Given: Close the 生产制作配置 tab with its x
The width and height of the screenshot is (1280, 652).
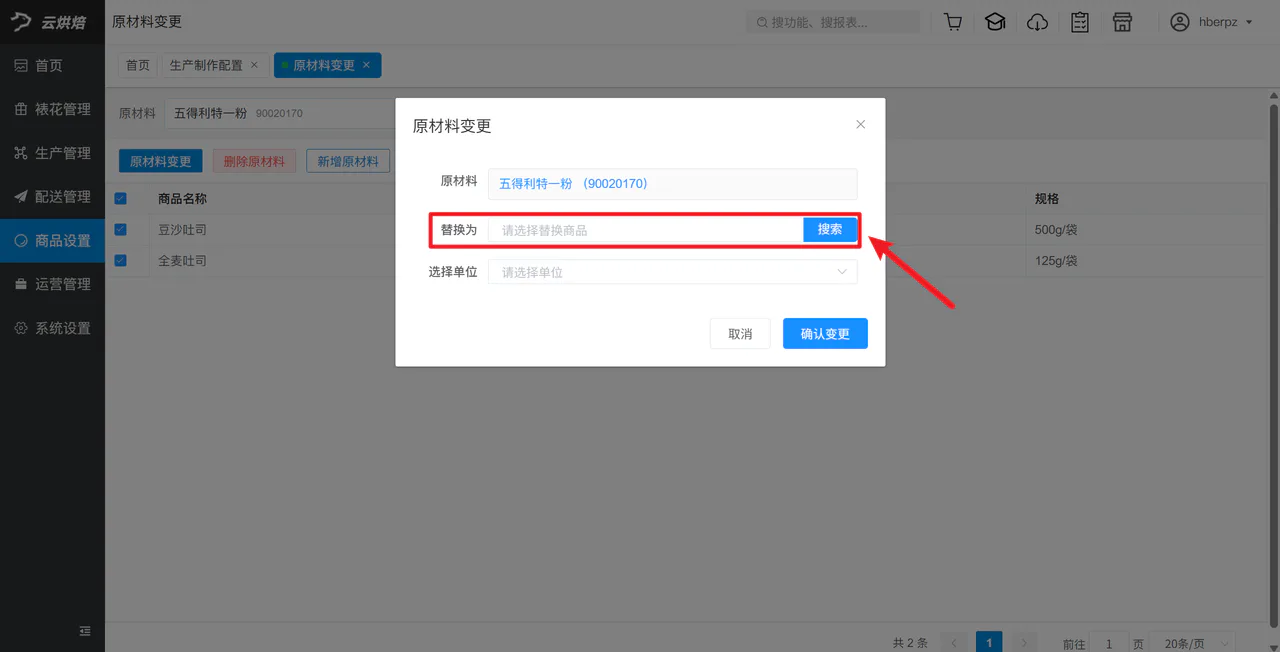Looking at the screenshot, I should (254, 65).
